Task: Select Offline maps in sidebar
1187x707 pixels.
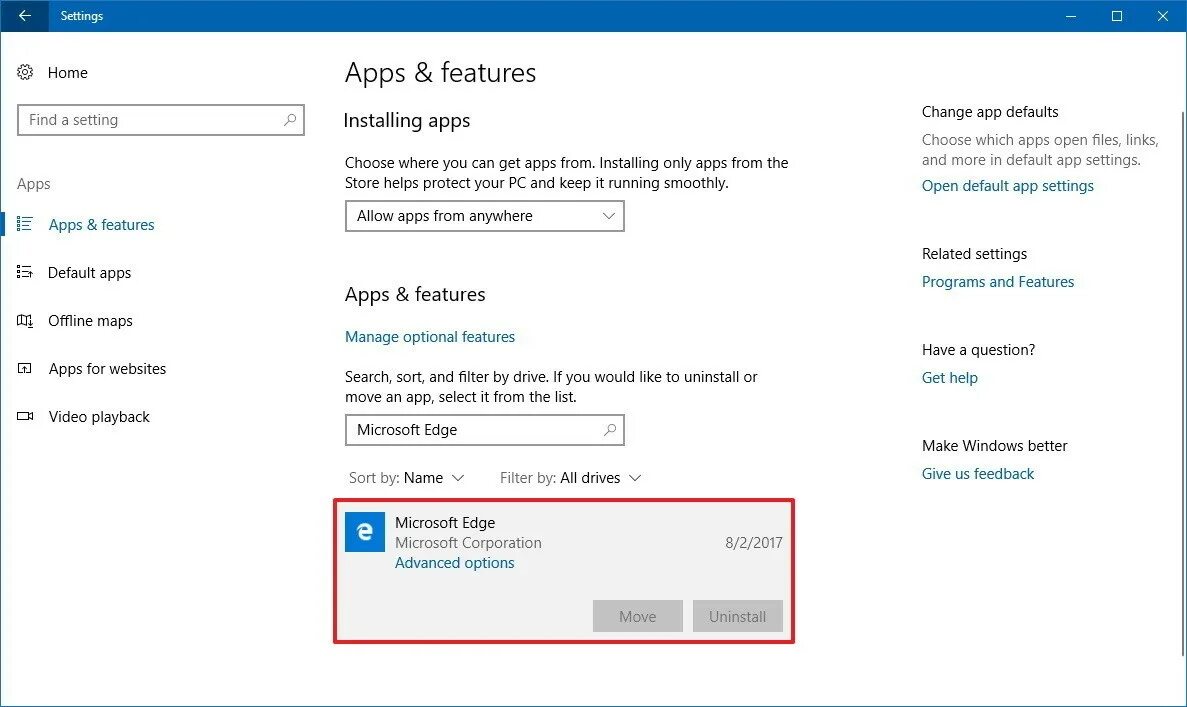Action: pyautogui.click(x=90, y=321)
